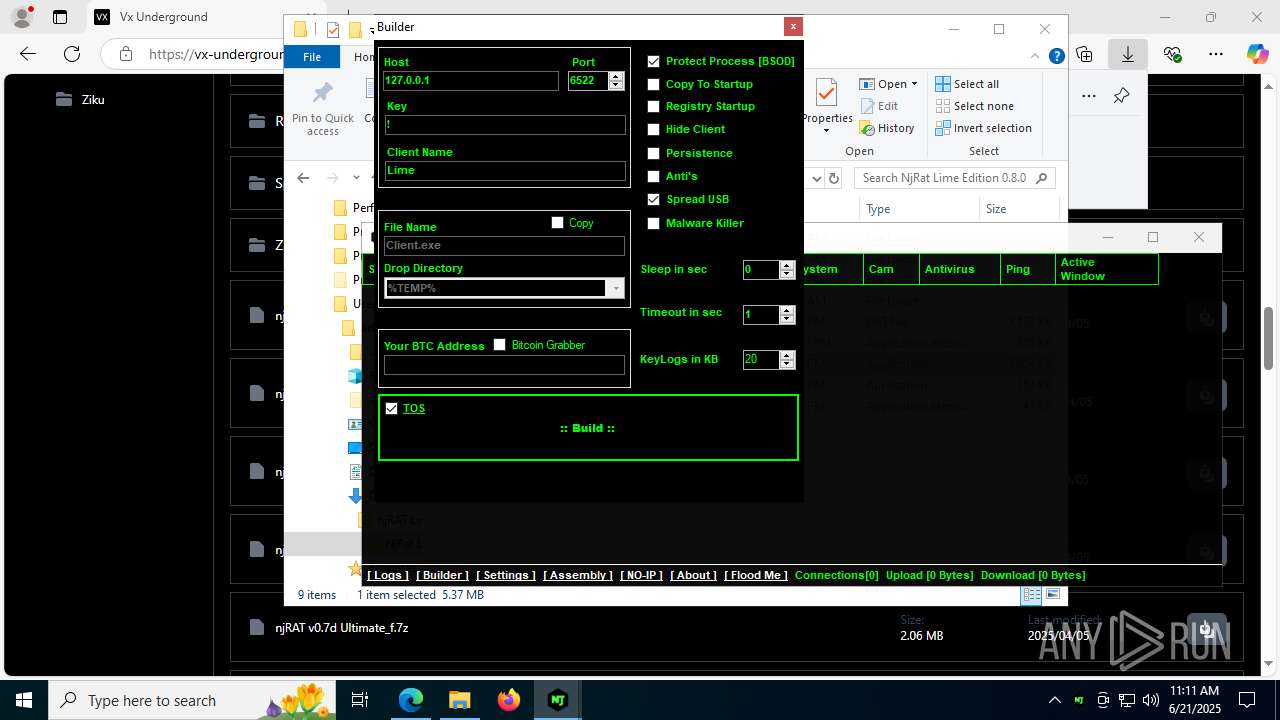Viewport: 1280px width, 720px height.
Task: Expand the Open dropdown in Explorer ribbon
Action: (914, 84)
